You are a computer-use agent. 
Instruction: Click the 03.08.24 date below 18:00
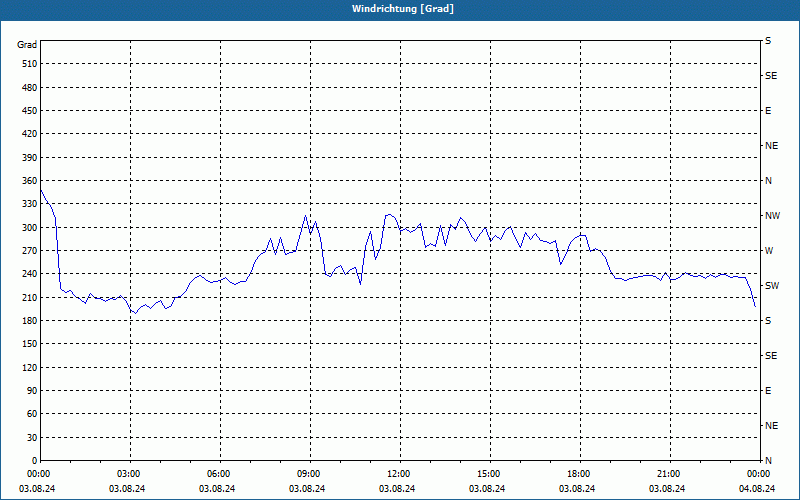point(577,489)
